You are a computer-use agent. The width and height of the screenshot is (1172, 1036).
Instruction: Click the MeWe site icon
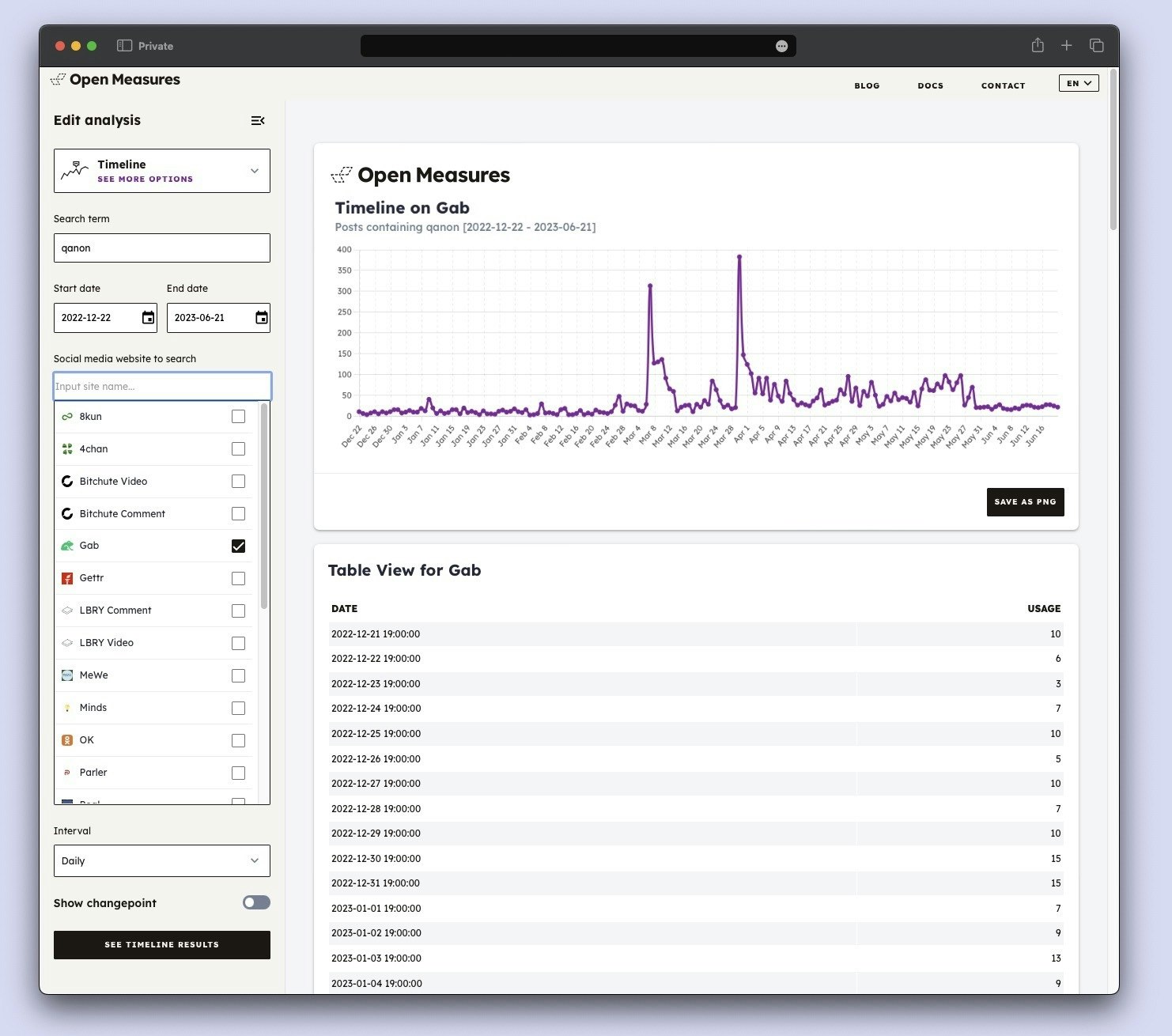click(67, 675)
